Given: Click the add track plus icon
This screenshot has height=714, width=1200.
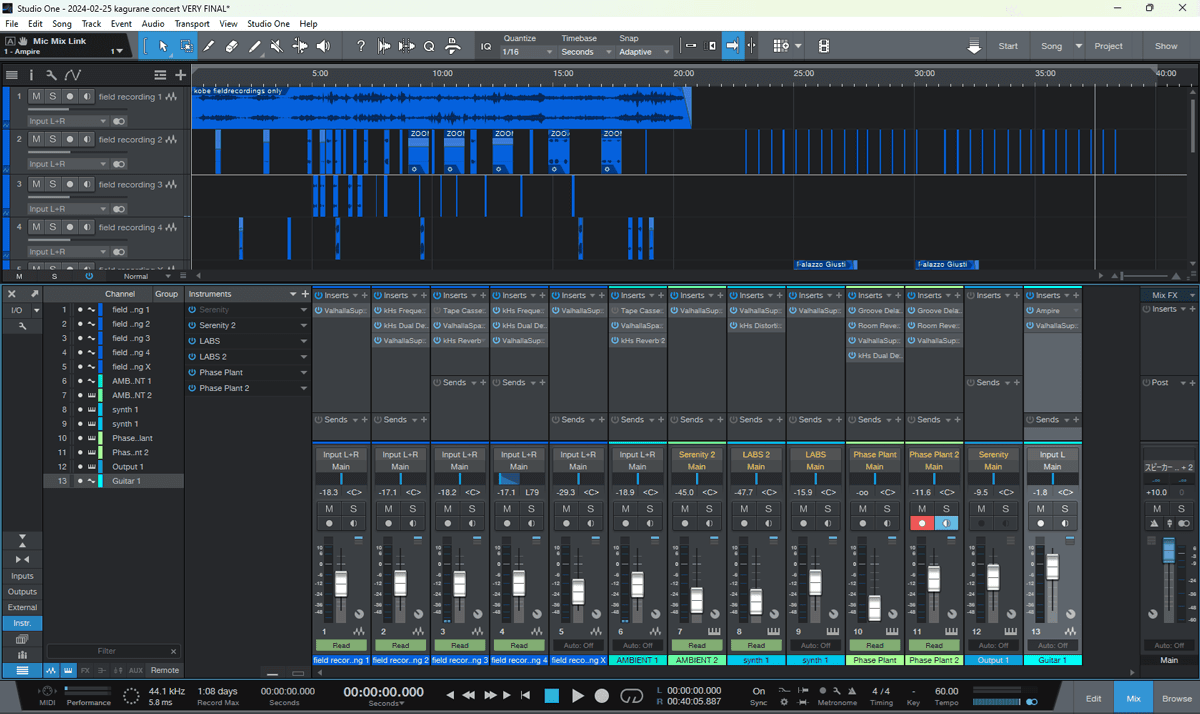Looking at the screenshot, I should (180, 75).
